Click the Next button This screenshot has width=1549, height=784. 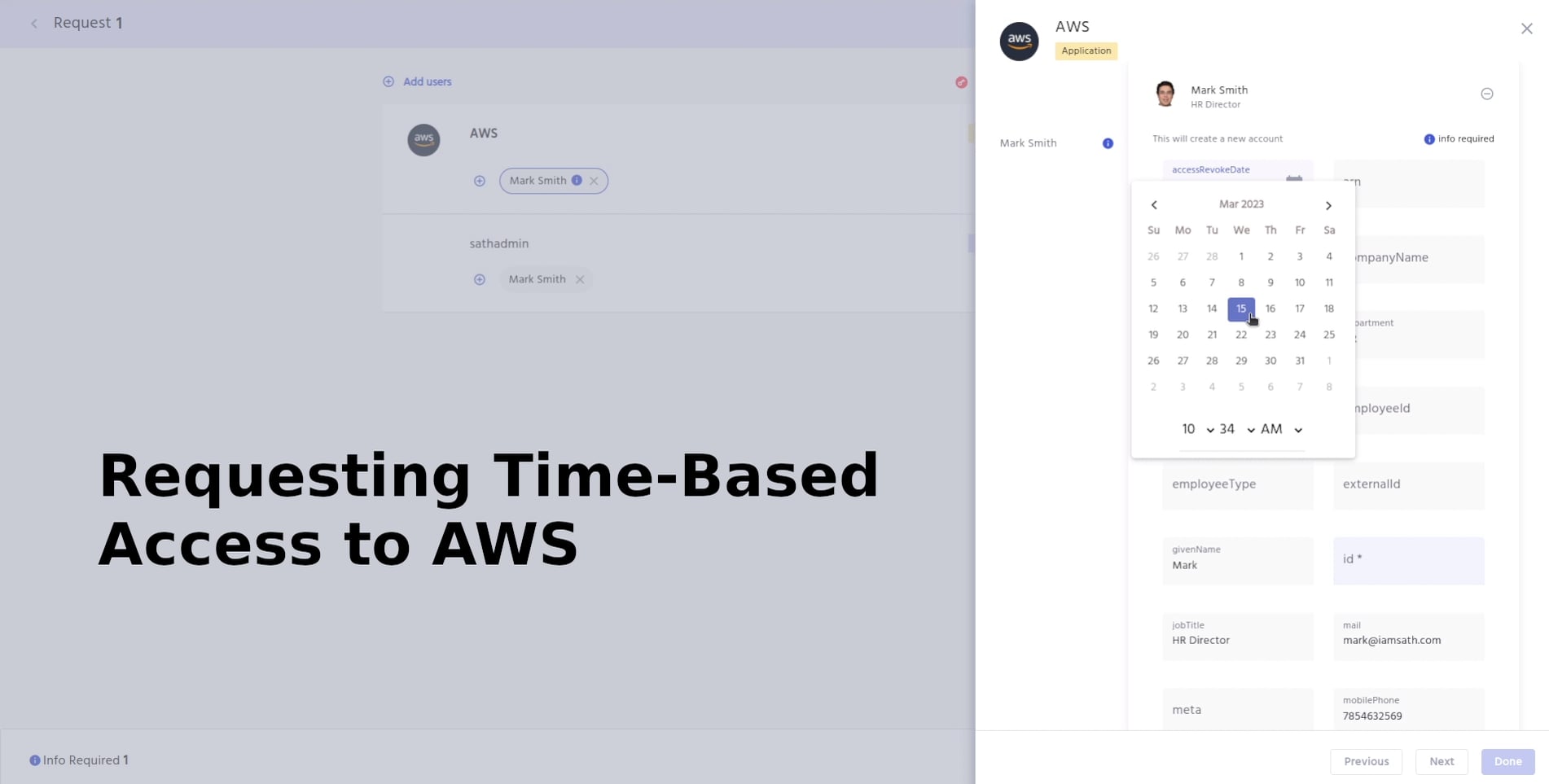[1441, 761]
